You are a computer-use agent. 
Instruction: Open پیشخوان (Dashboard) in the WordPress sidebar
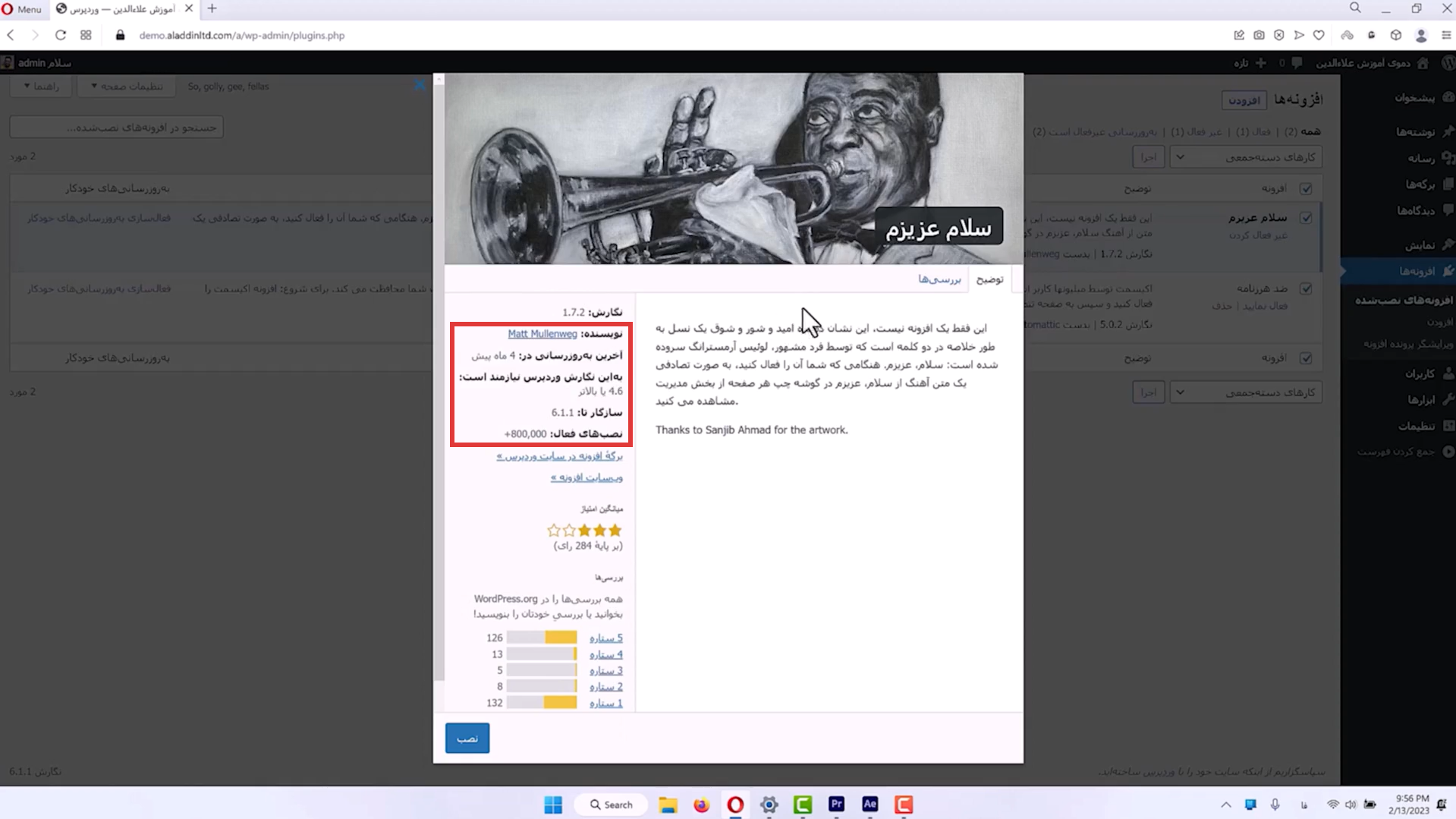pyautogui.click(x=1414, y=97)
